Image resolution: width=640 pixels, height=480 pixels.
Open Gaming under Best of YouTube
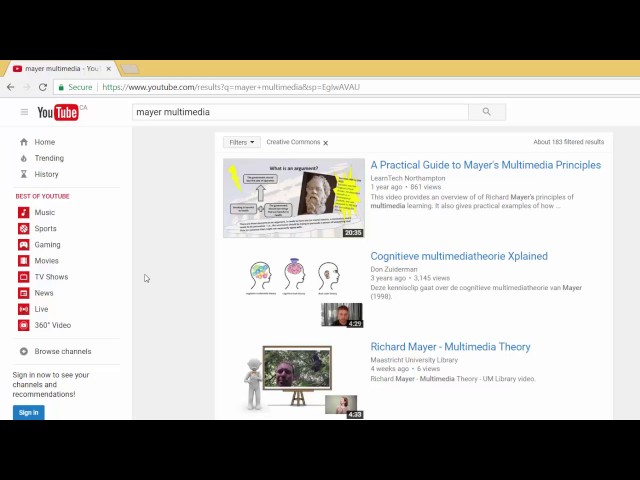coord(47,244)
